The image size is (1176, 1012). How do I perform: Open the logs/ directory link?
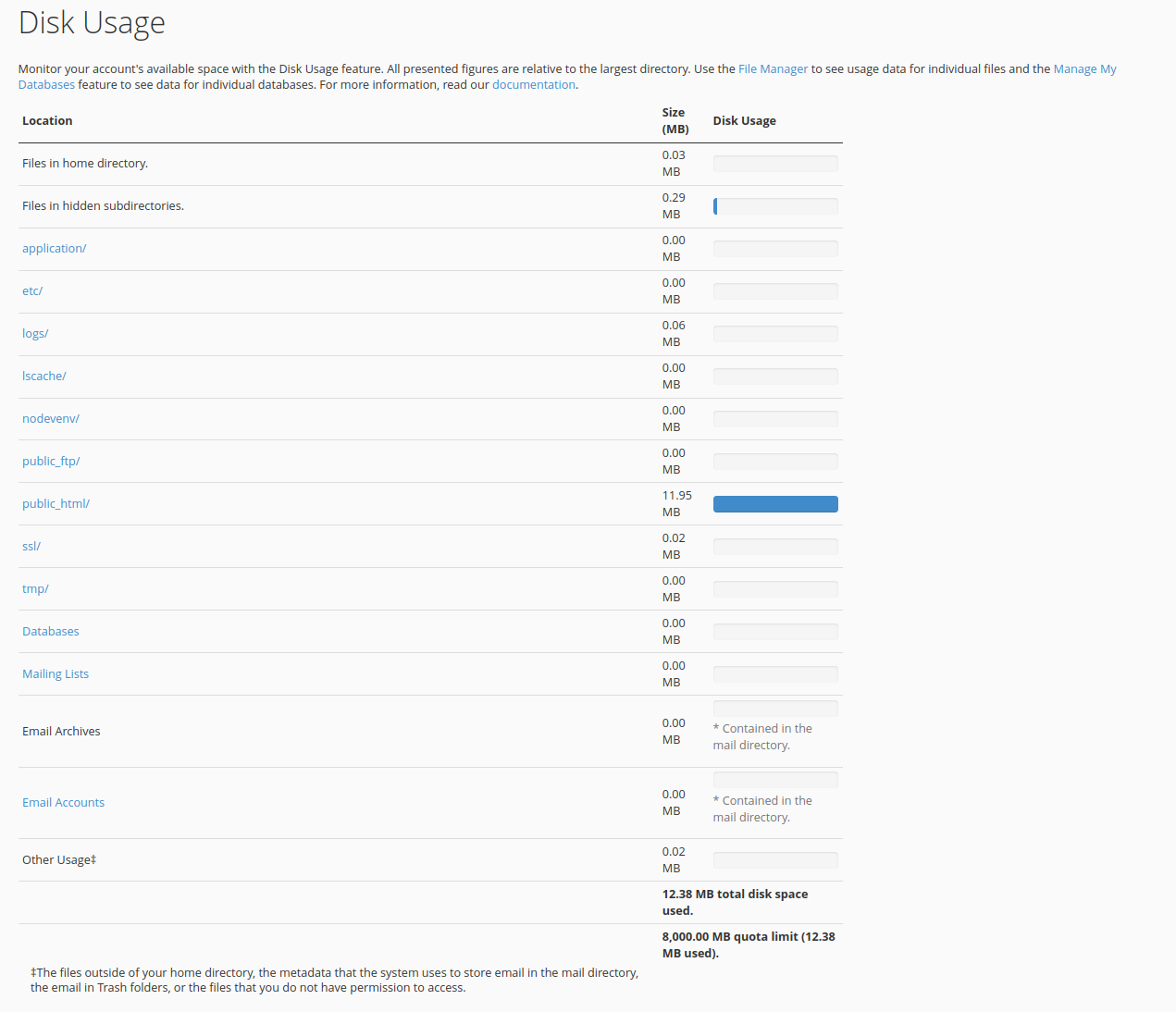coord(35,334)
